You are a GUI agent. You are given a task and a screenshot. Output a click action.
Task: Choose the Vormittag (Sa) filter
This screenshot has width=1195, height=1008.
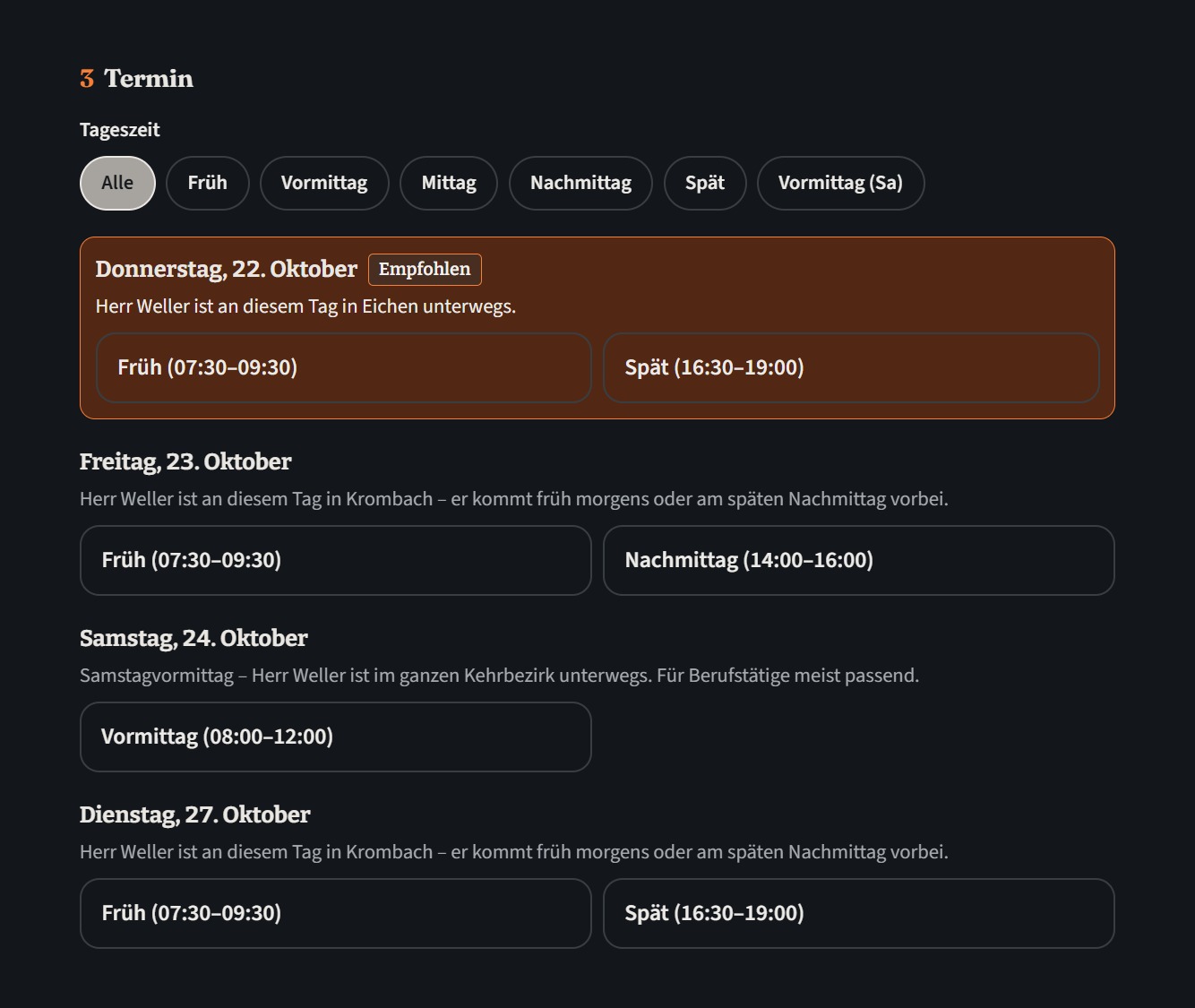pos(840,183)
